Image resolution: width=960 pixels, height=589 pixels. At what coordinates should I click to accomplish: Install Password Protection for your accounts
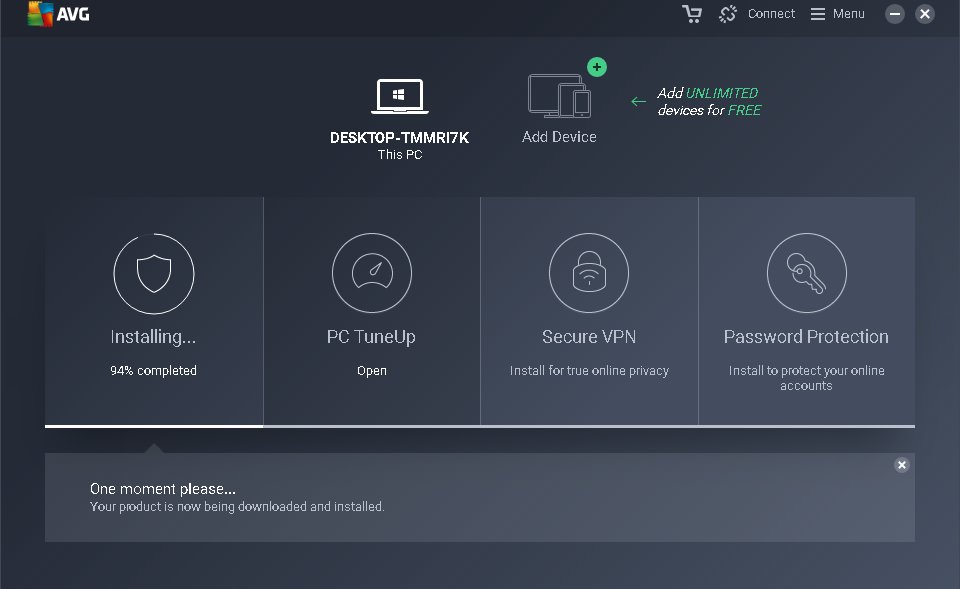pos(806,378)
